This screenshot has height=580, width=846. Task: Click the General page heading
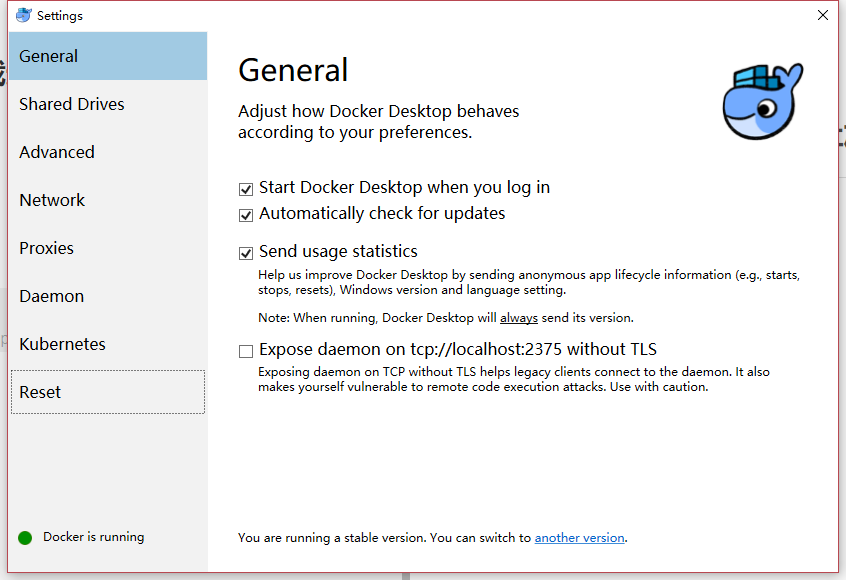(x=294, y=70)
